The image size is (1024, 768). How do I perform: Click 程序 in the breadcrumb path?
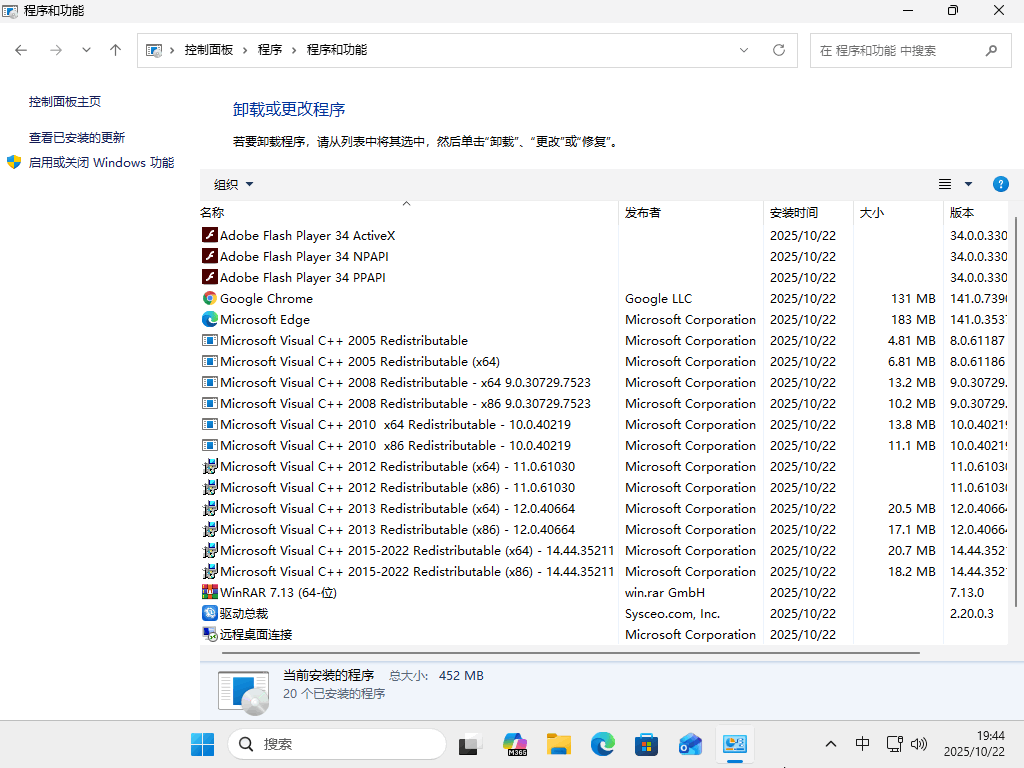click(x=270, y=50)
